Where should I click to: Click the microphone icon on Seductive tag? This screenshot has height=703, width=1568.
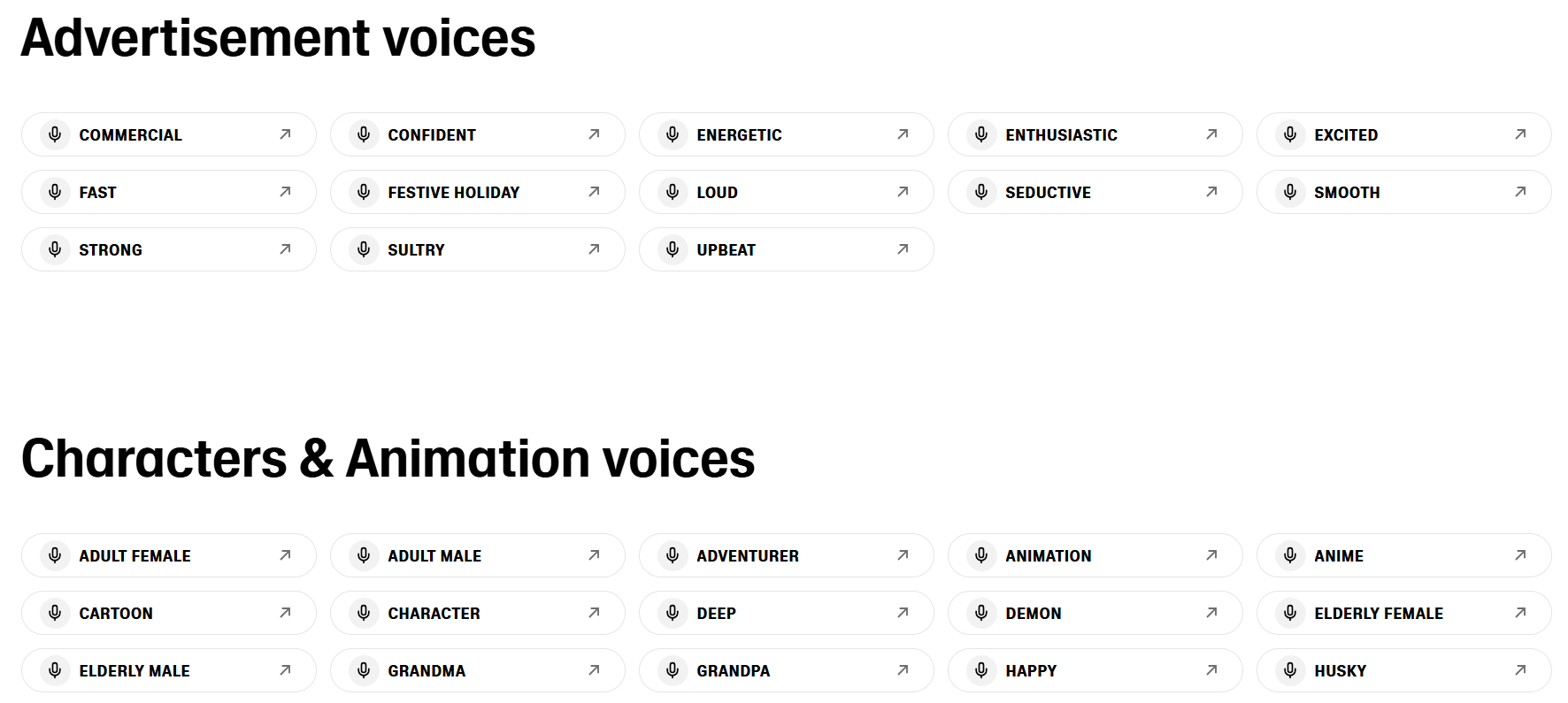click(x=980, y=192)
